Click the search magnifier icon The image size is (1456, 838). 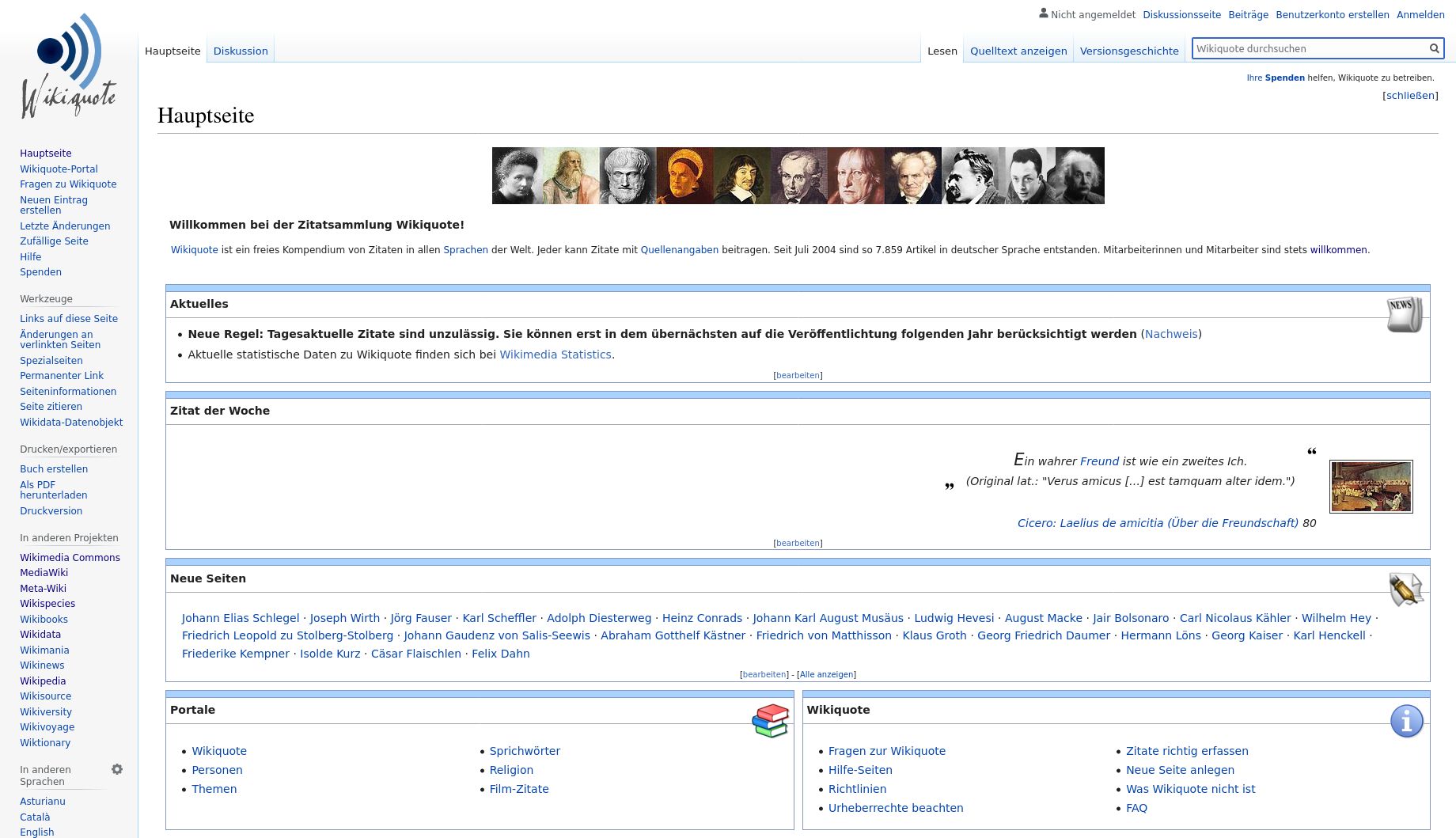click(1434, 48)
